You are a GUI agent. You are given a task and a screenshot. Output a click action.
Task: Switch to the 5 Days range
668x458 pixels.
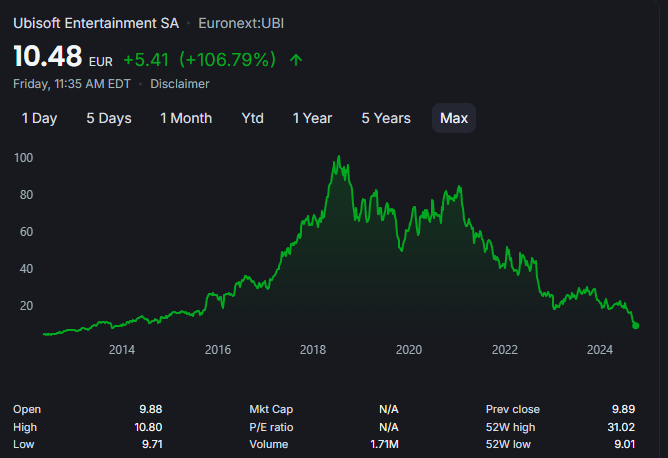[x=109, y=118]
